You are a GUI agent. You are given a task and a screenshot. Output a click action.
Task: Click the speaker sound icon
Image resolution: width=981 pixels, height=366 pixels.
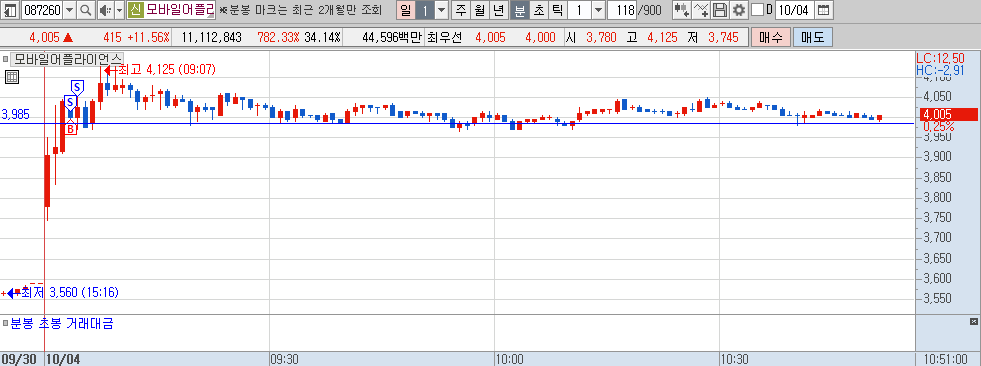(x=105, y=9)
